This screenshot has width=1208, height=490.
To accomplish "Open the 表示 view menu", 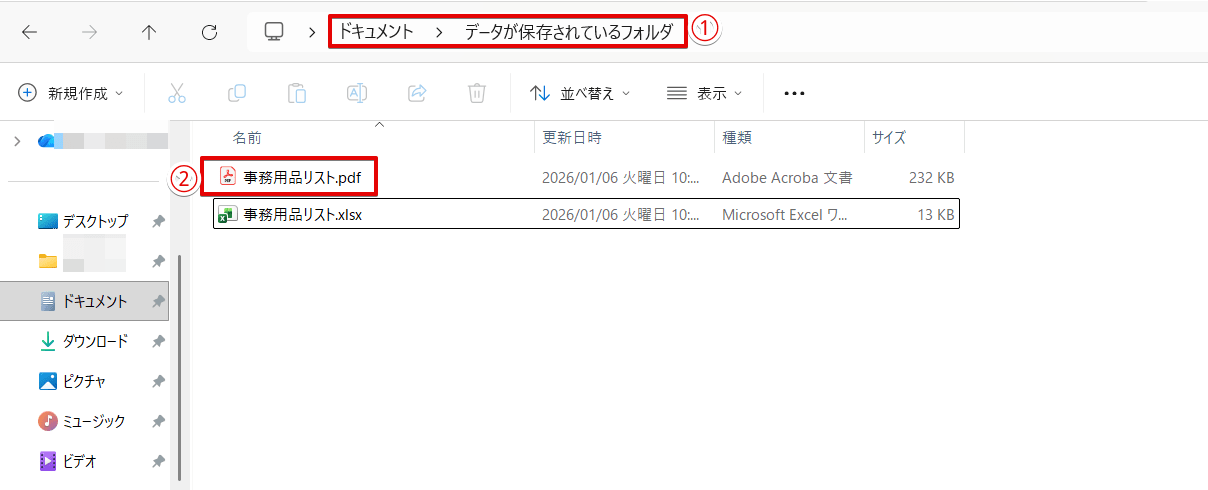I will pos(705,93).
